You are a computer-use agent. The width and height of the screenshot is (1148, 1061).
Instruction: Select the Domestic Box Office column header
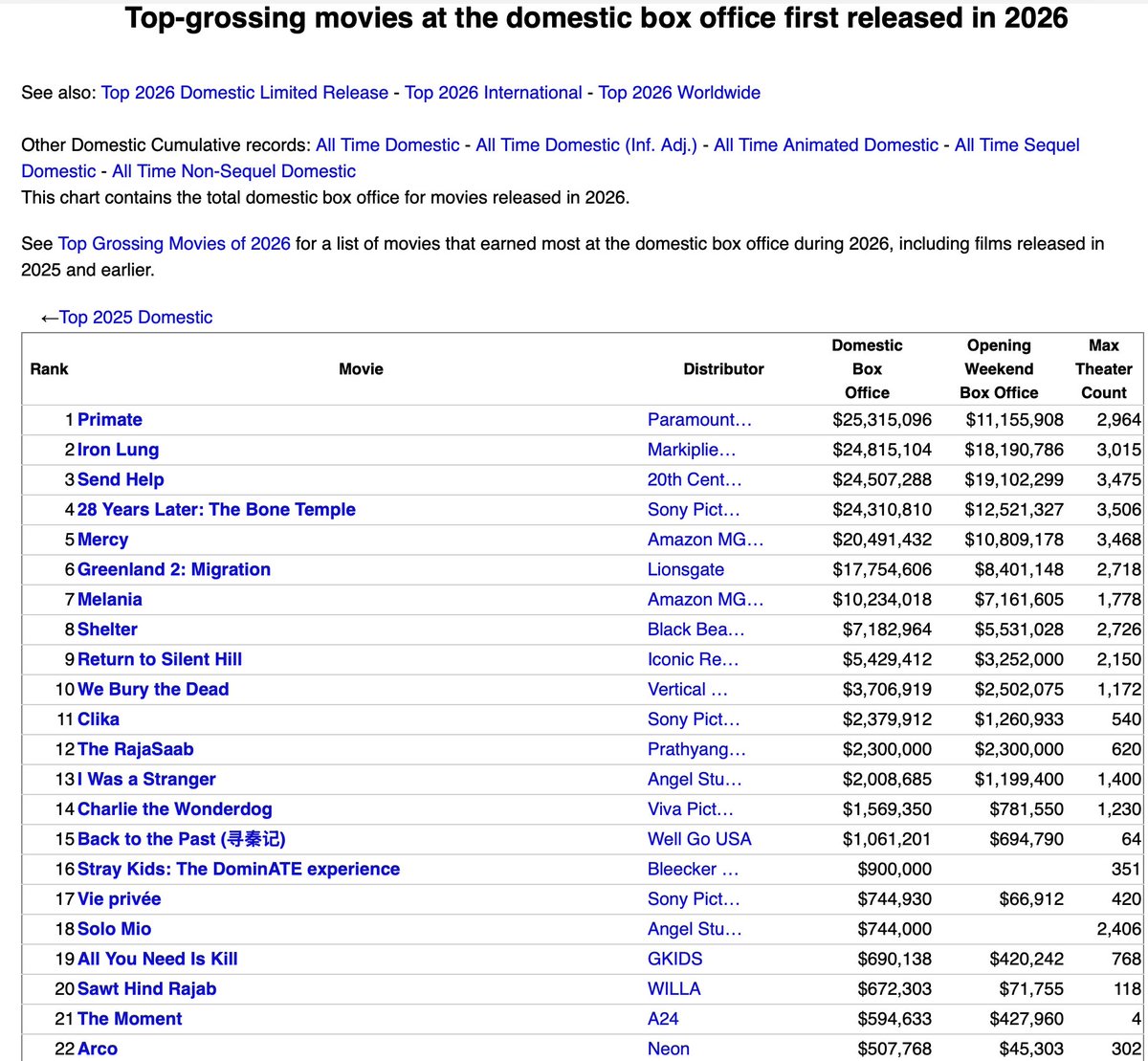tap(867, 369)
